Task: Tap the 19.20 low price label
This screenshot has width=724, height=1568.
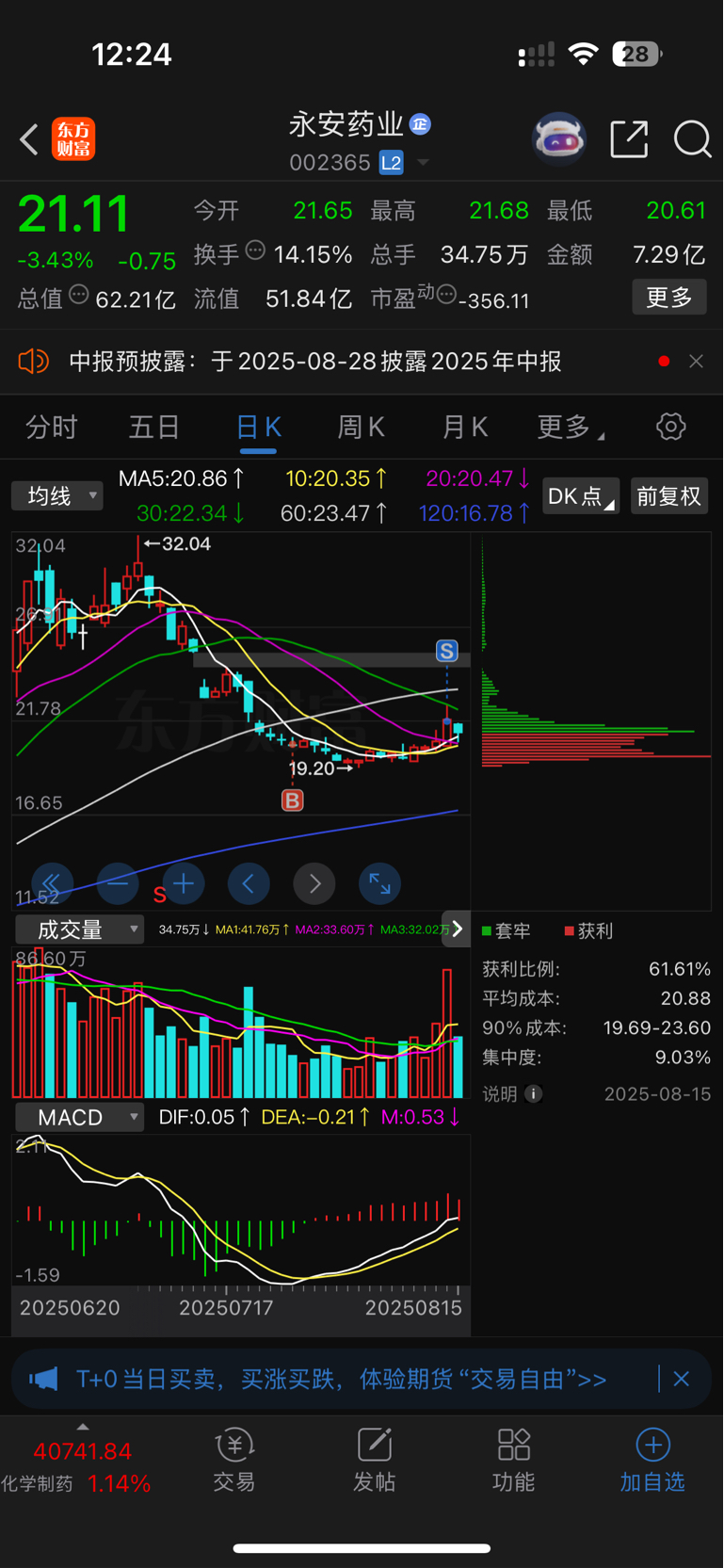Action: pyautogui.click(x=321, y=768)
